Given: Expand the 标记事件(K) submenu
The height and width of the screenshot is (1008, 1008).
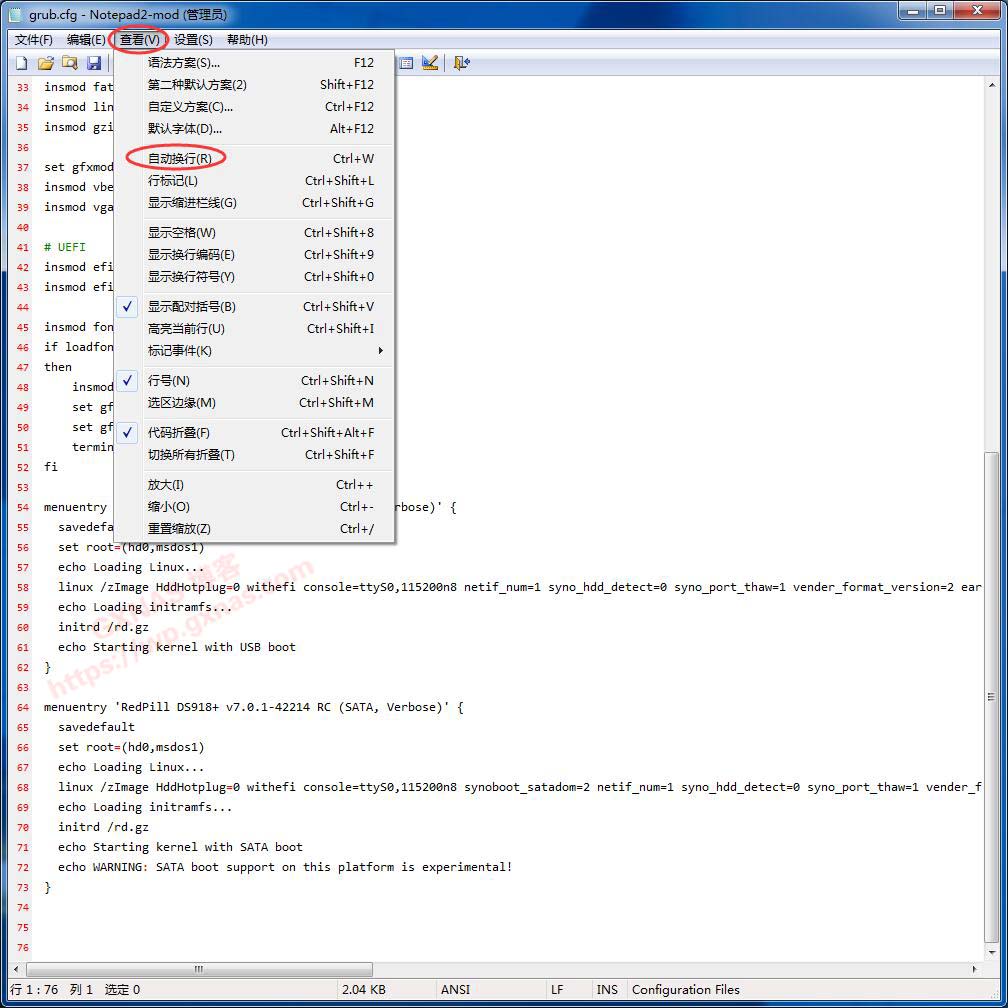Looking at the screenshot, I should 180,351.
